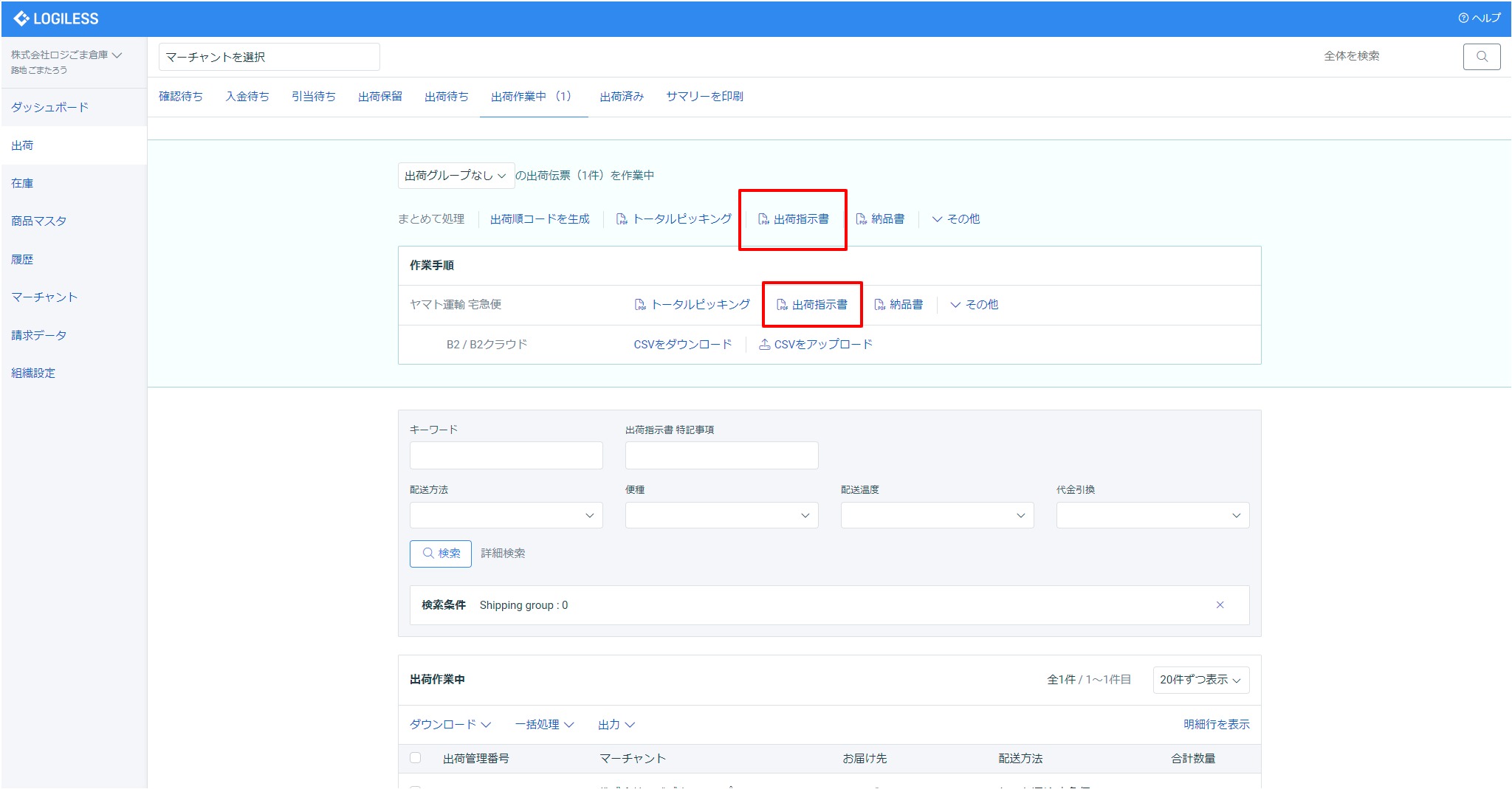Expand the その他 options menu

[x=958, y=218]
